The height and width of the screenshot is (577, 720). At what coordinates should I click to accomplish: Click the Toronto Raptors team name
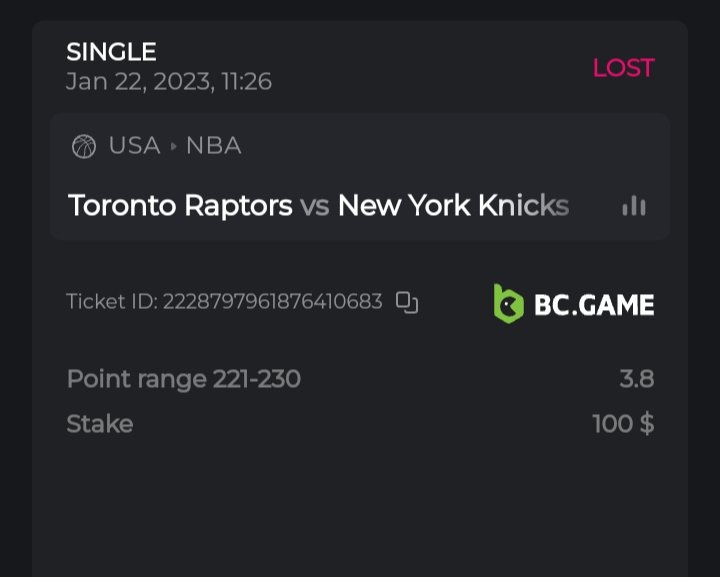click(180, 206)
